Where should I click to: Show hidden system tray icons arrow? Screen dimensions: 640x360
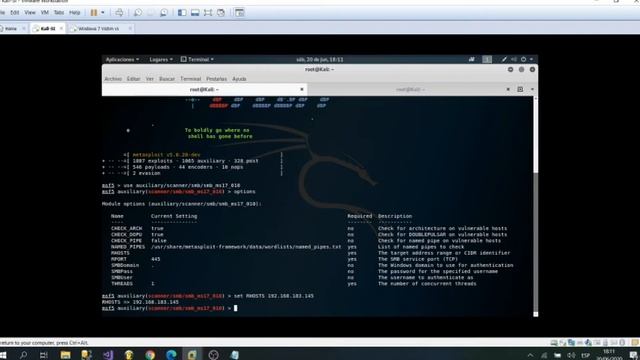click(x=530, y=356)
